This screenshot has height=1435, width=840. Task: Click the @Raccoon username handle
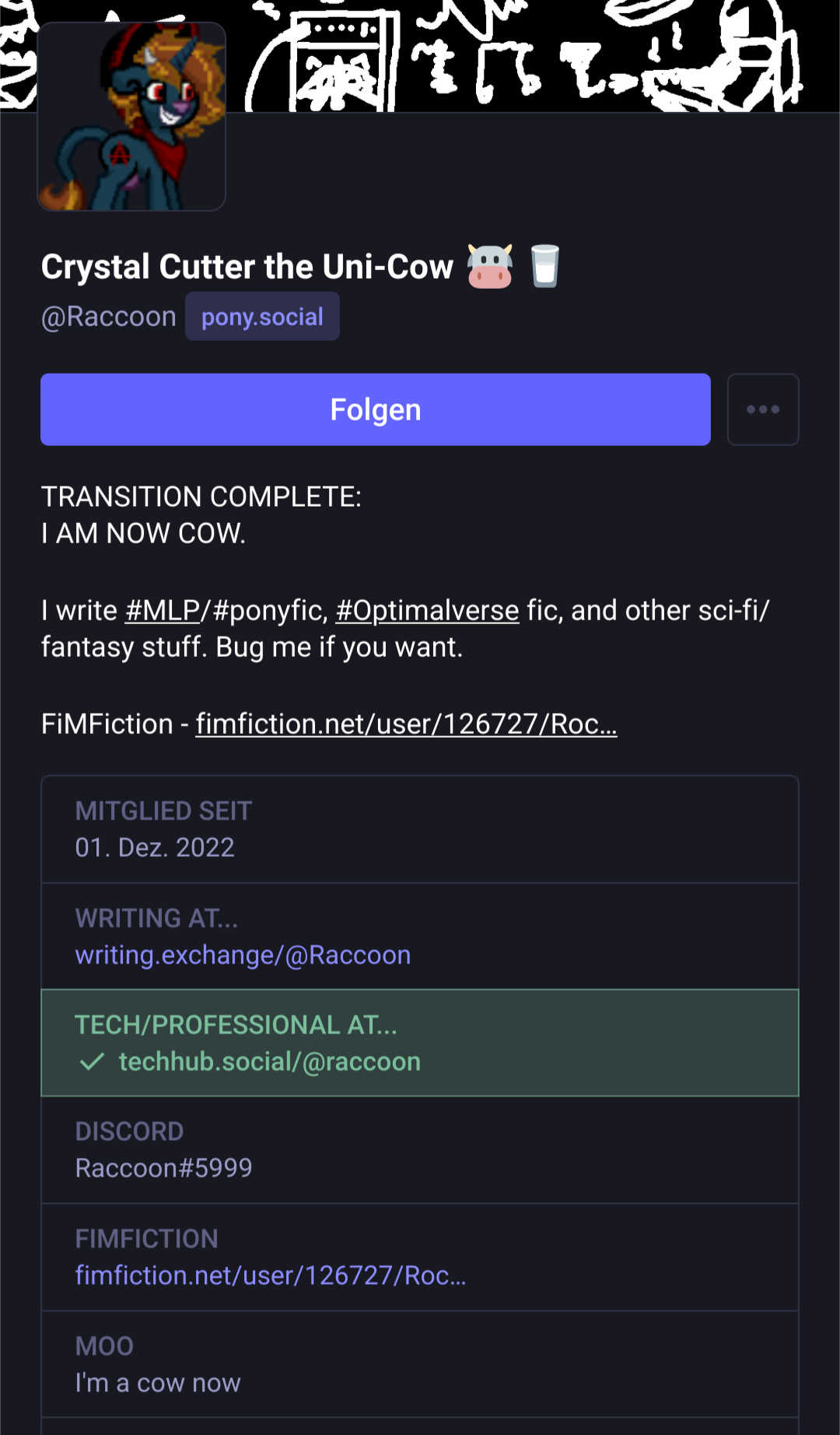[109, 317]
